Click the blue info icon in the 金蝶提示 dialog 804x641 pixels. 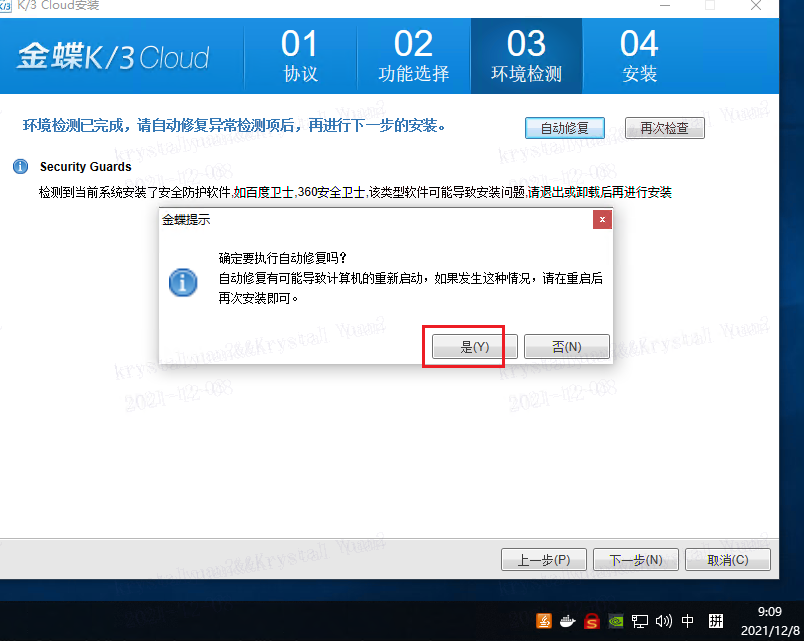182,283
